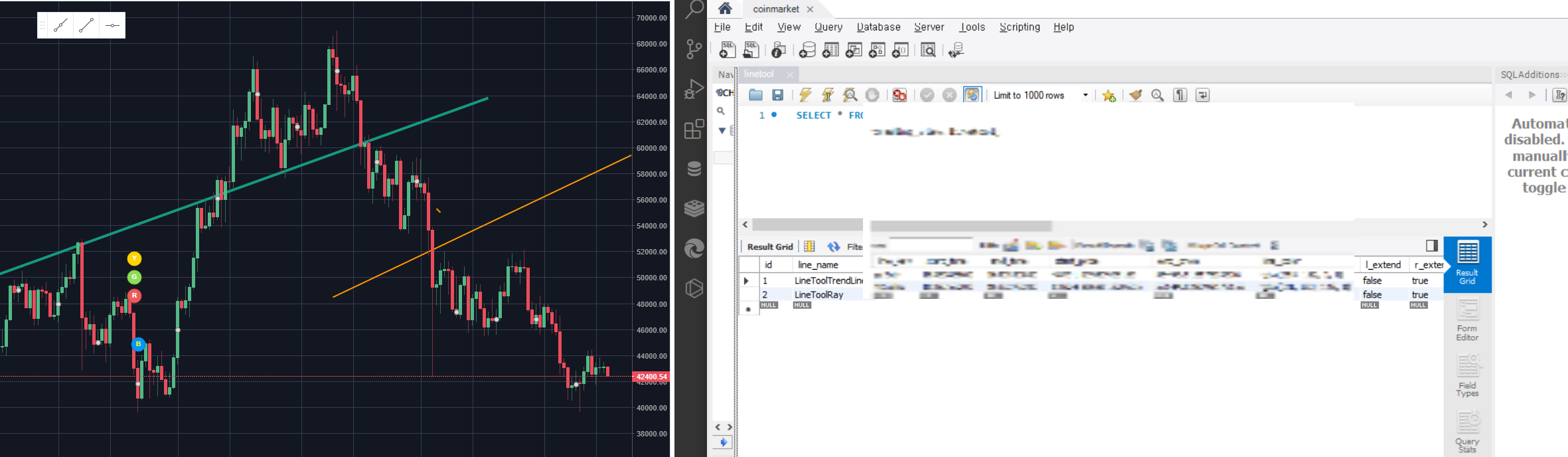Open the Edit menu
Image resolution: width=1568 pixels, height=457 pixels.
pos(753,27)
